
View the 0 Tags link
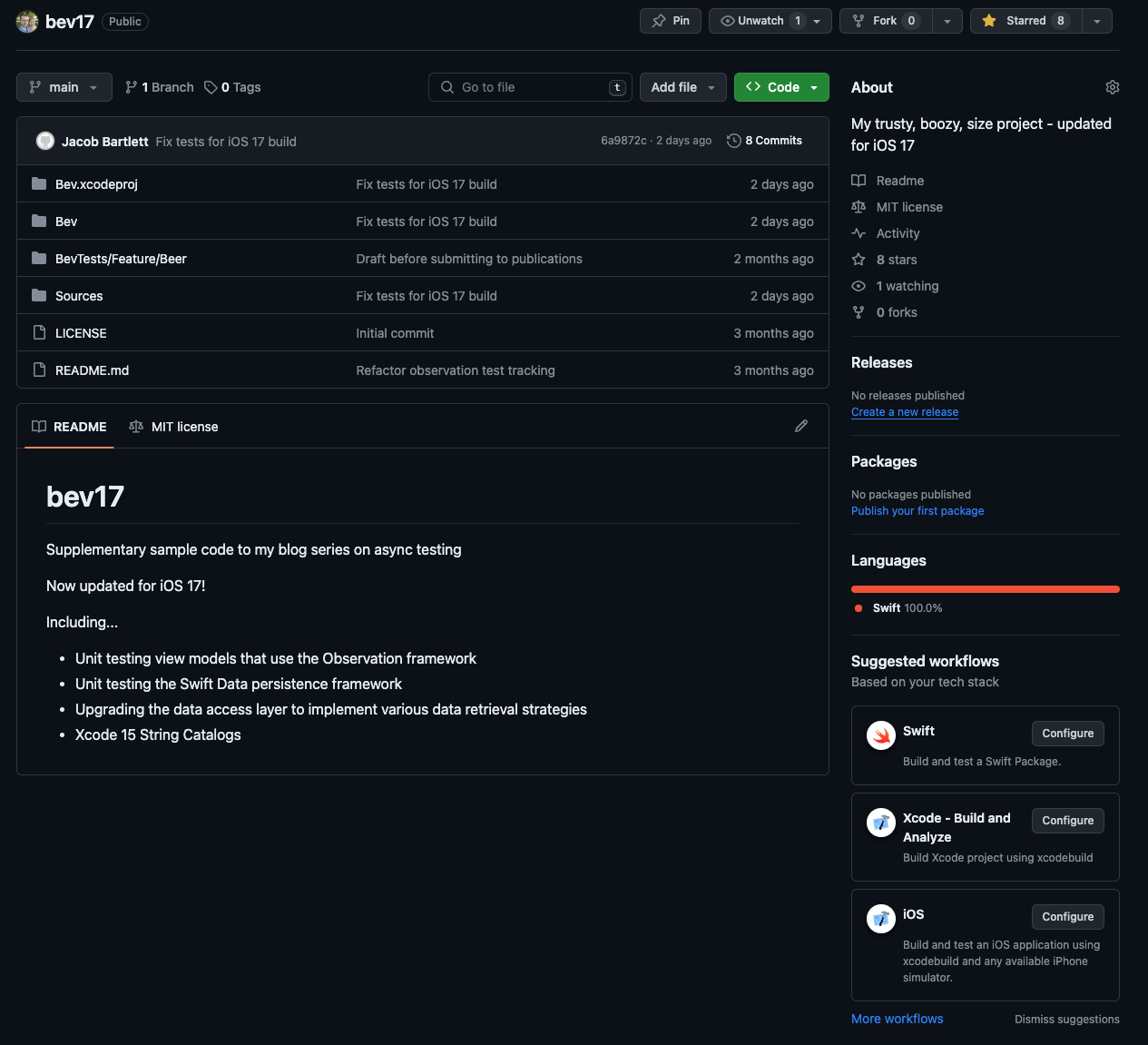point(233,87)
